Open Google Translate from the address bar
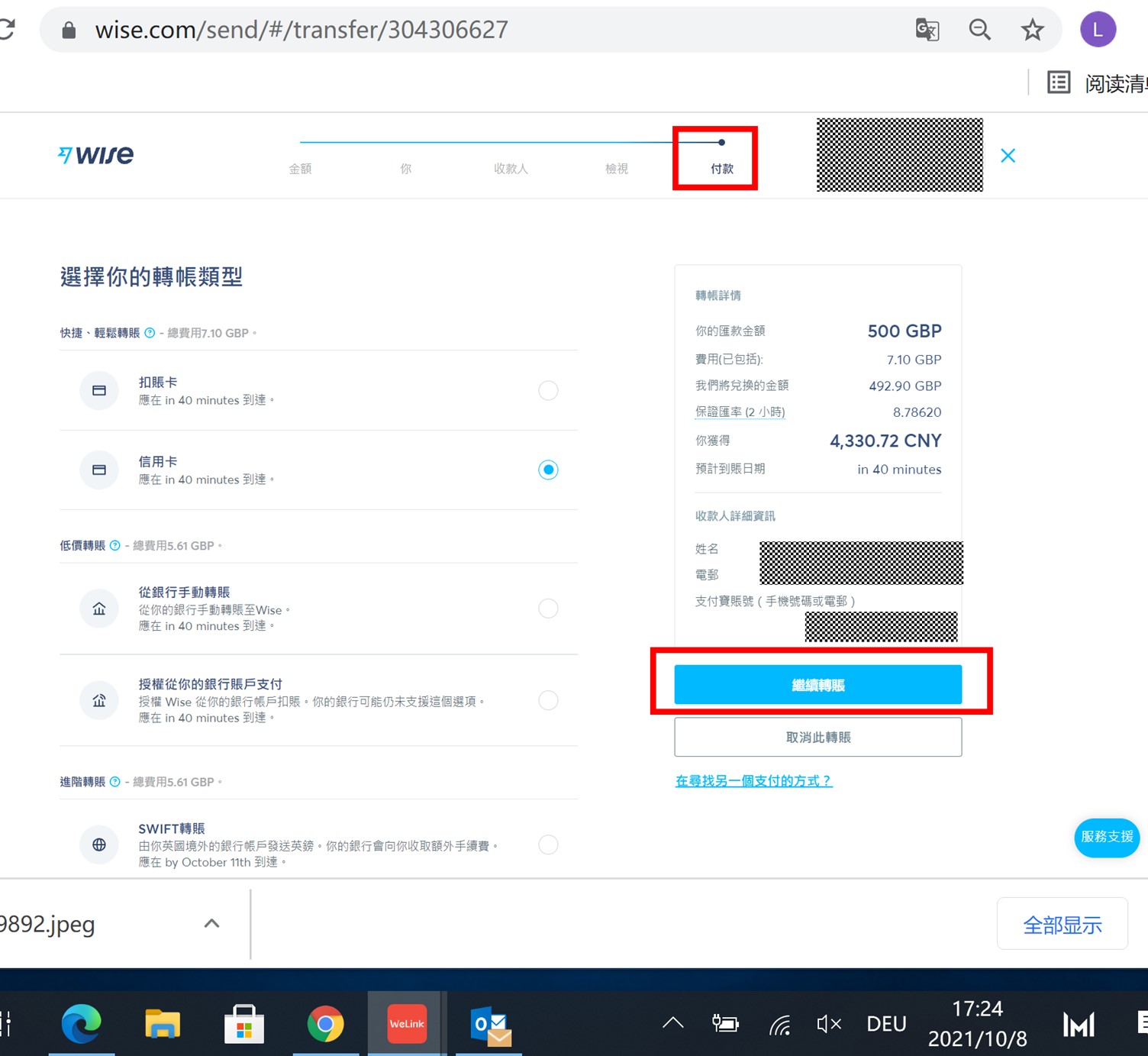1148x1056 pixels. click(927, 30)
